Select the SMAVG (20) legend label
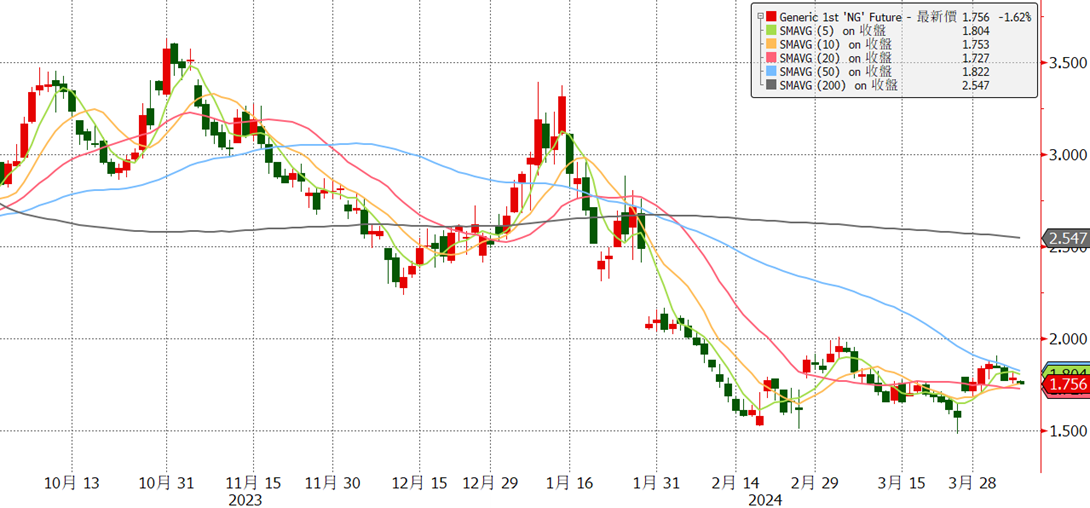Viewport: 1090px width, 508px height. point(836,58)
